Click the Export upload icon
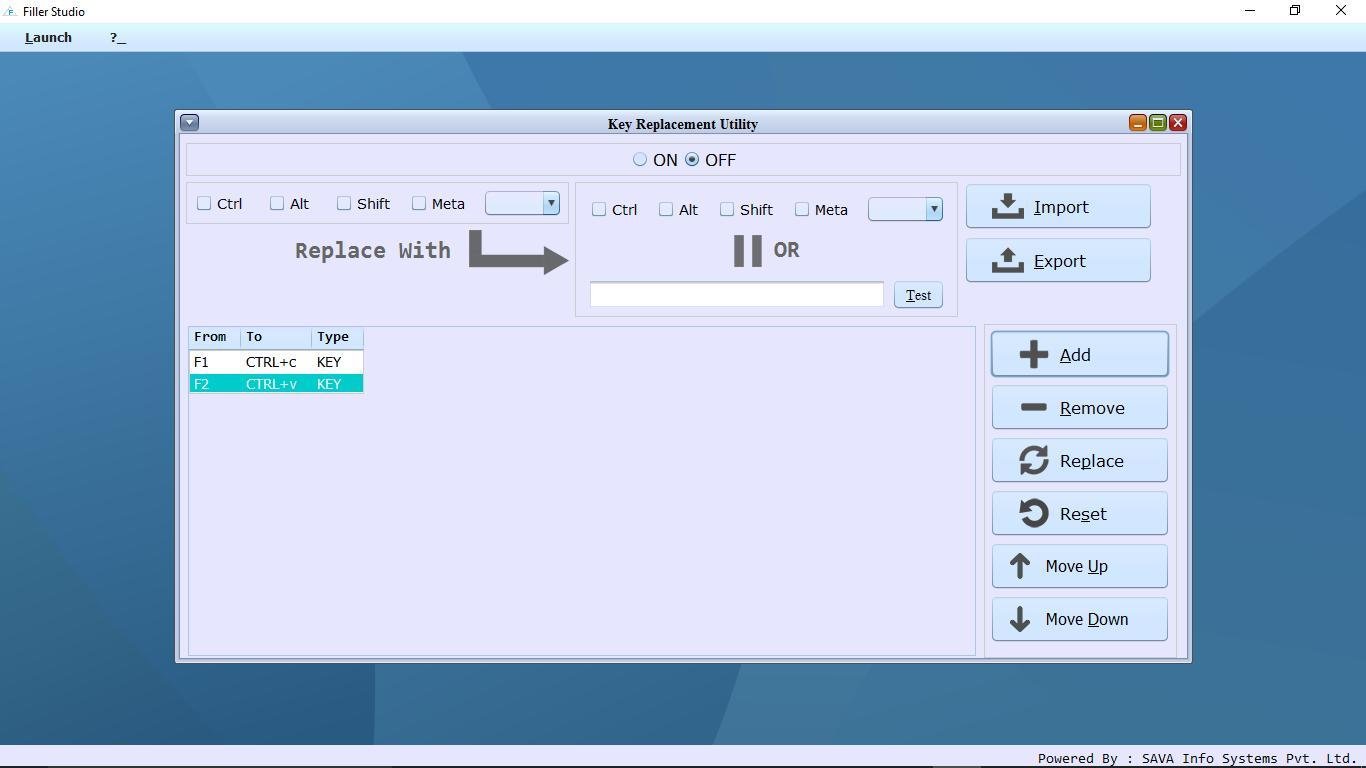 click(x=1008, y=261)
